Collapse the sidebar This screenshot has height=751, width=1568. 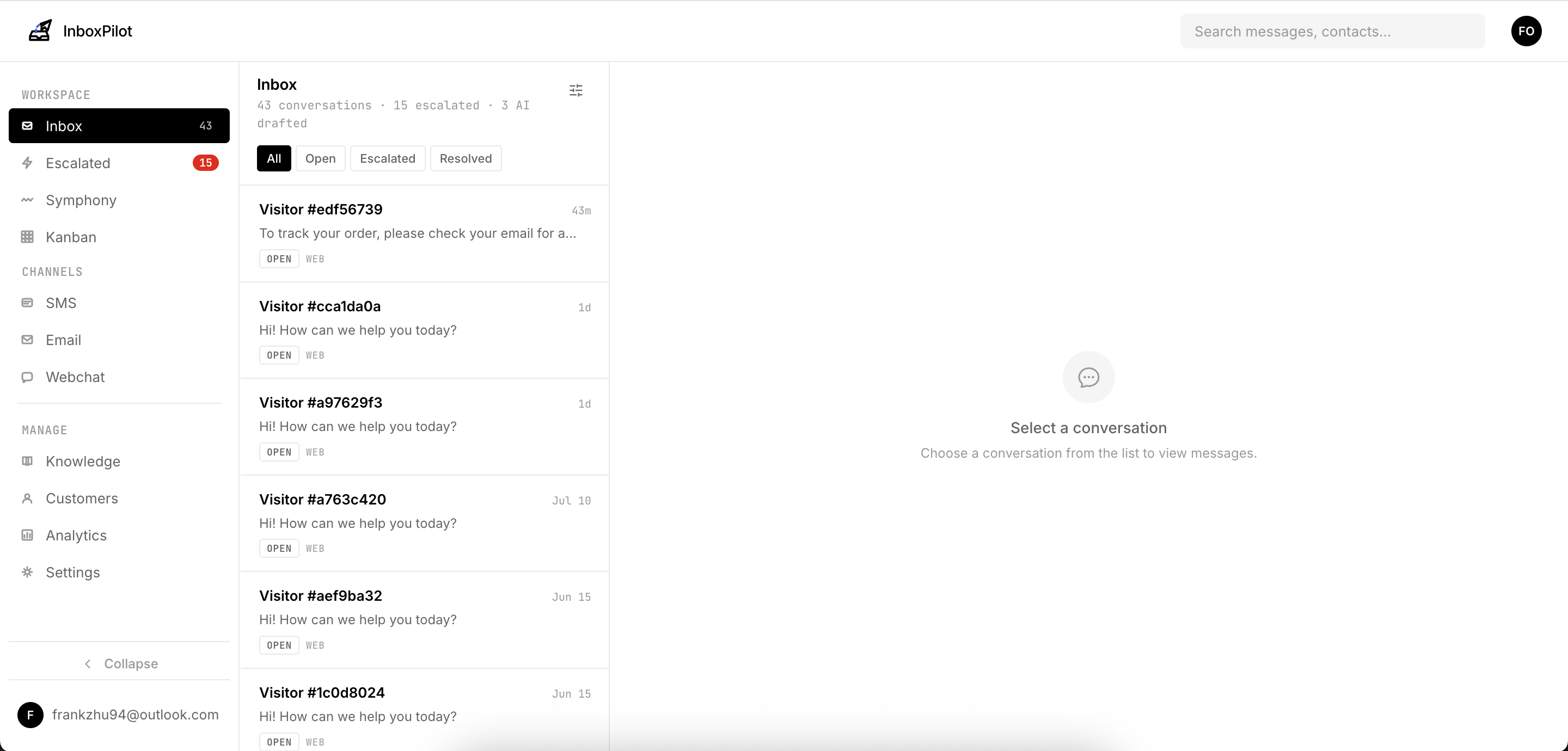[x=120, y=664]
